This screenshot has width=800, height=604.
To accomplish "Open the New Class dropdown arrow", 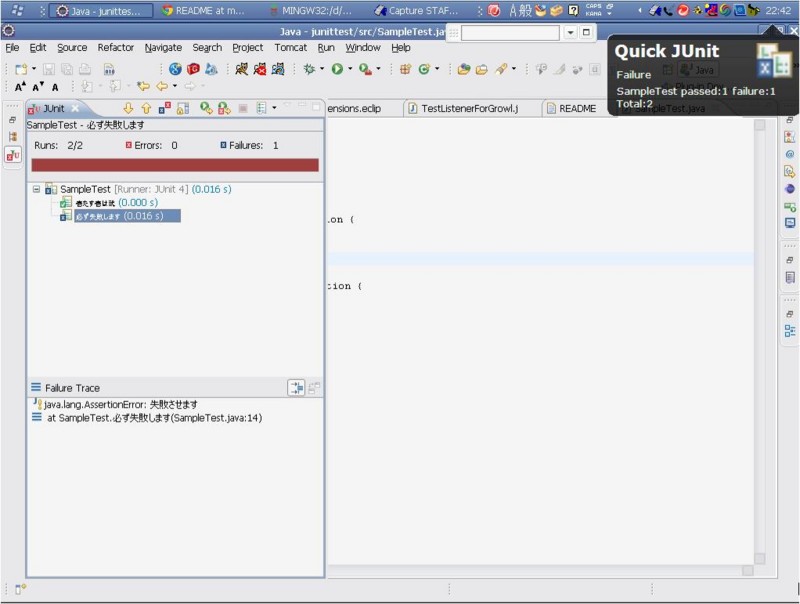I will (437, 68).
